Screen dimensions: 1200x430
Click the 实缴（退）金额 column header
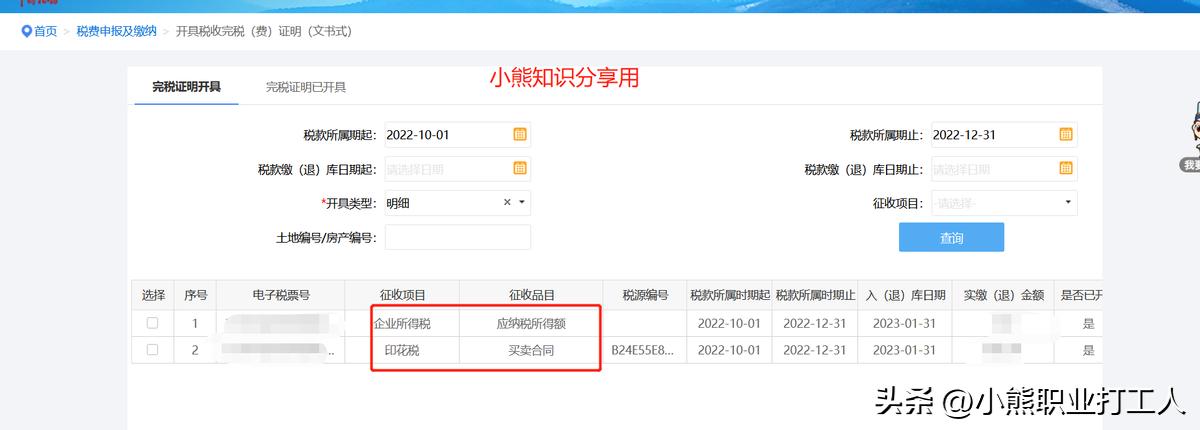1003,295
